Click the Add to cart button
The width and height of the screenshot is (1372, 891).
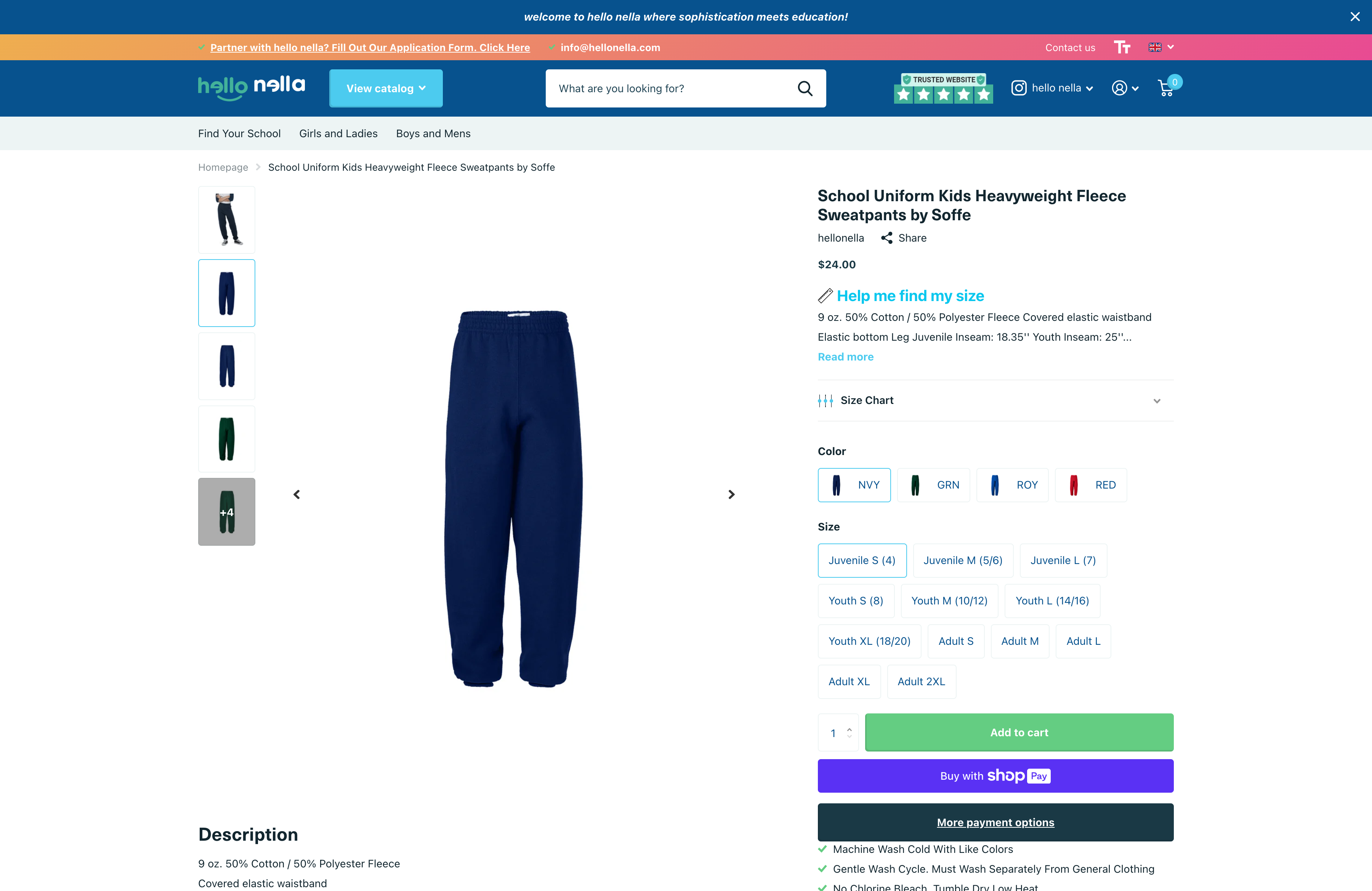click(1019, 732)
